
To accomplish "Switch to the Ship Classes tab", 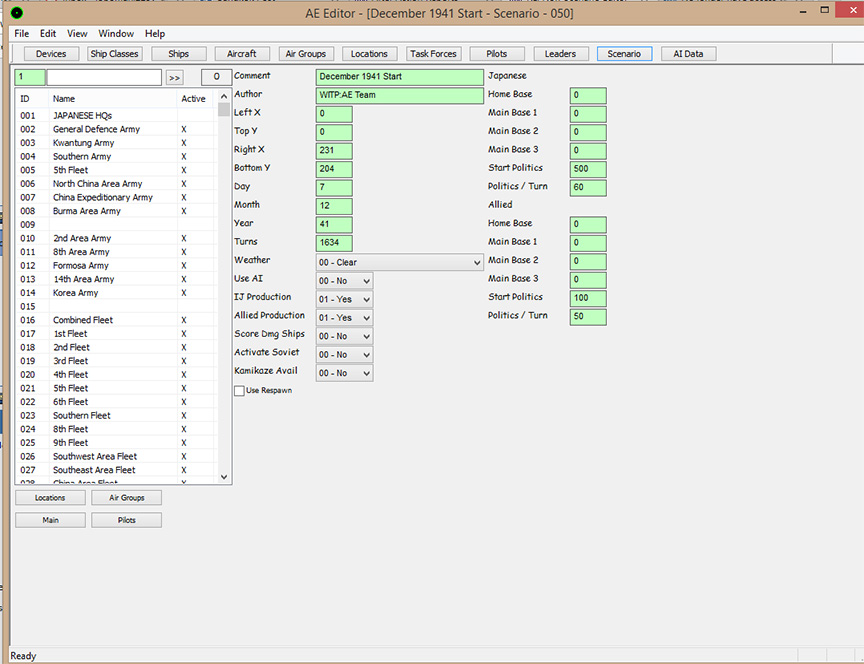I will click(115, 53).
